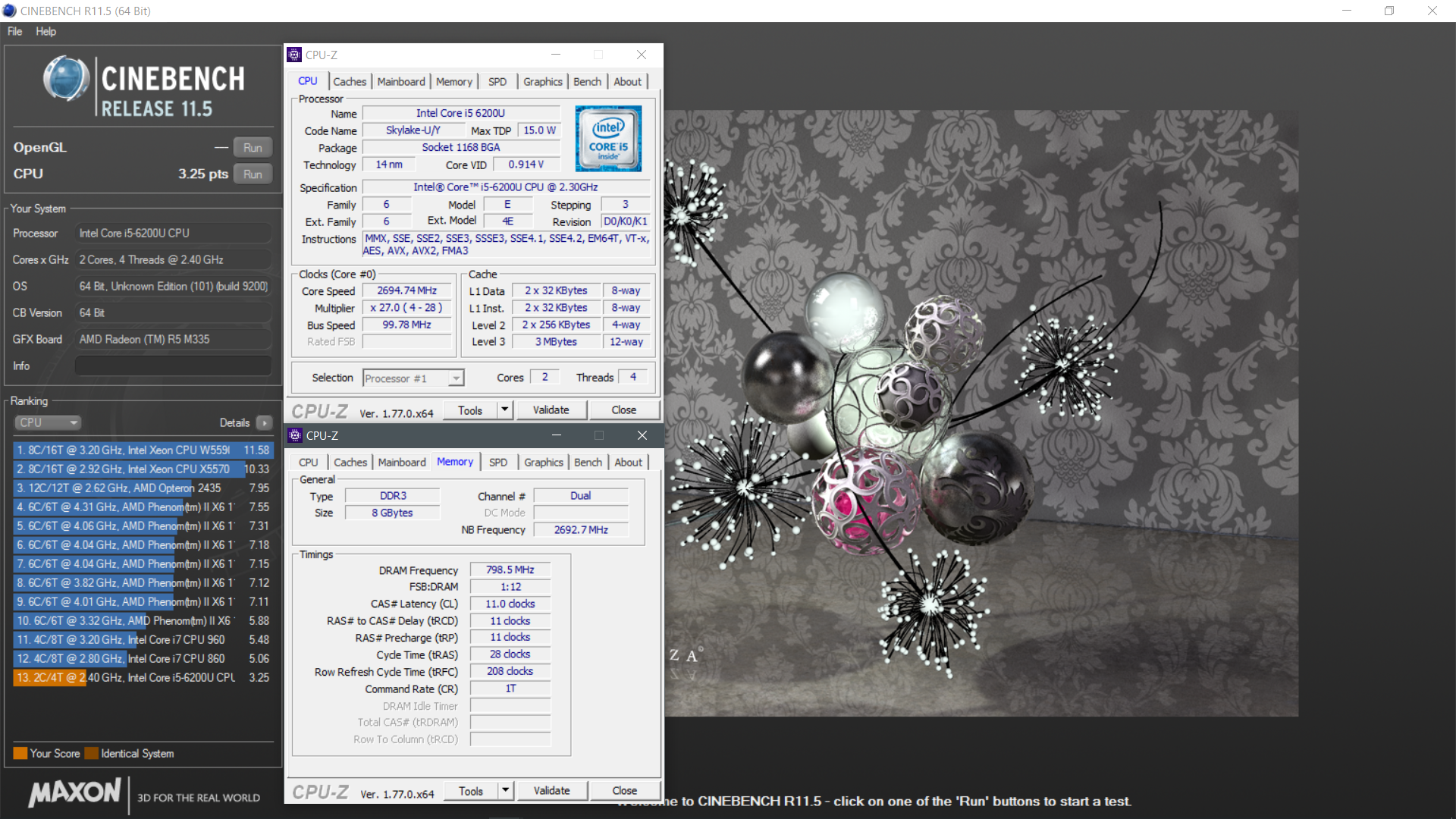Viewport: 1456px width, 819px height.
Task: Click Close button in top CPU-Z window
Action: point(624,410)
